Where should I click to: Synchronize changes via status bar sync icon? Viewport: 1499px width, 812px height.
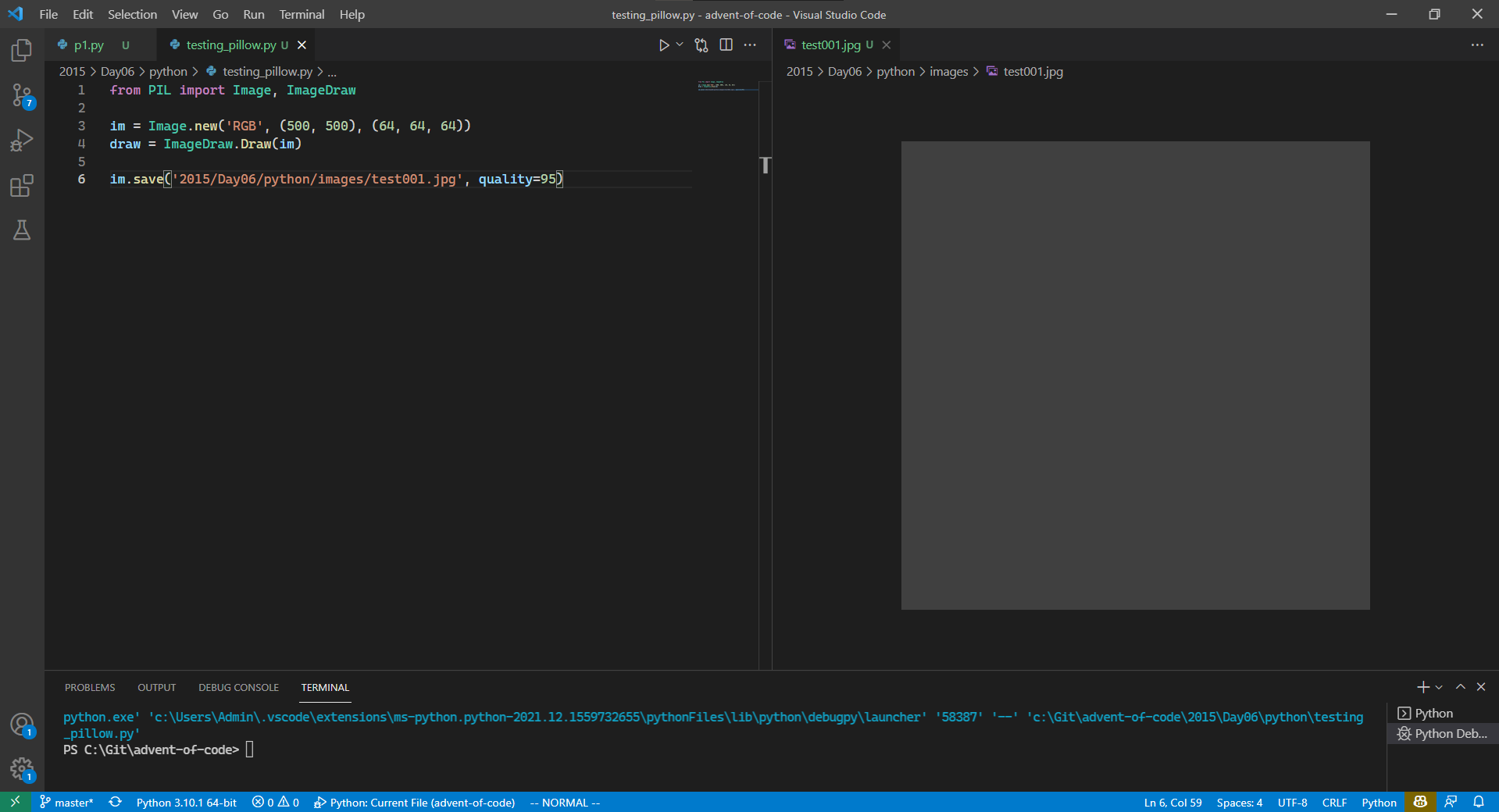115,803
